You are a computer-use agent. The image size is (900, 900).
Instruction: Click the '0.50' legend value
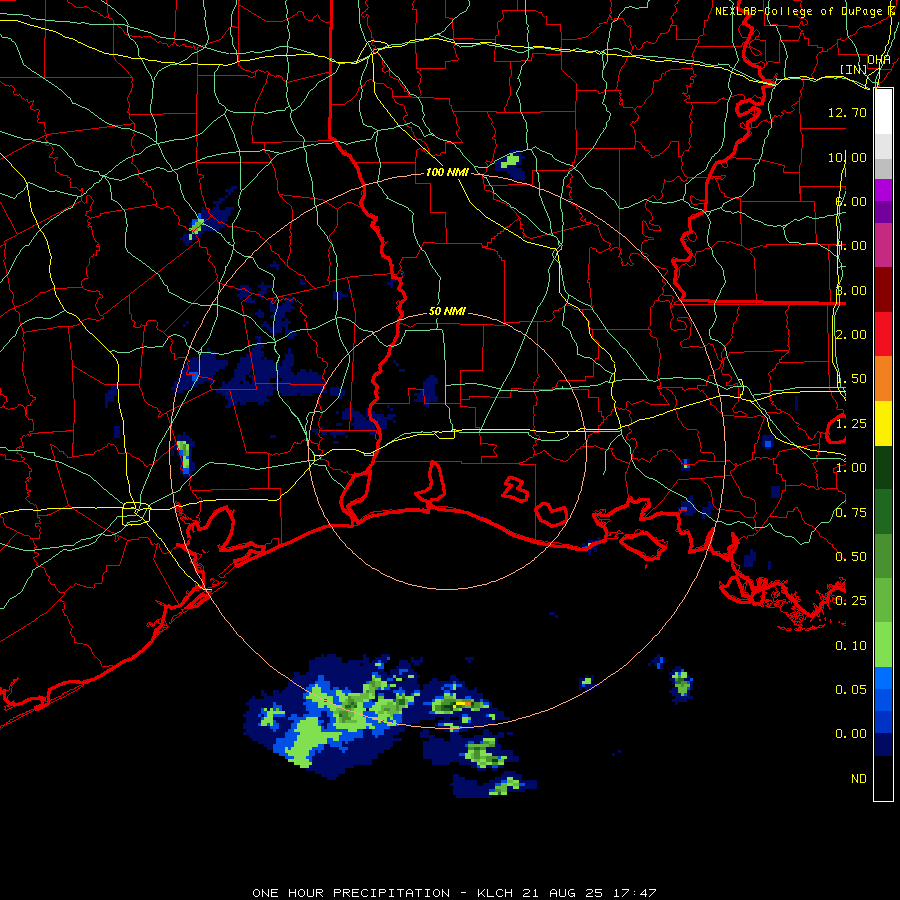coord(851,557)
